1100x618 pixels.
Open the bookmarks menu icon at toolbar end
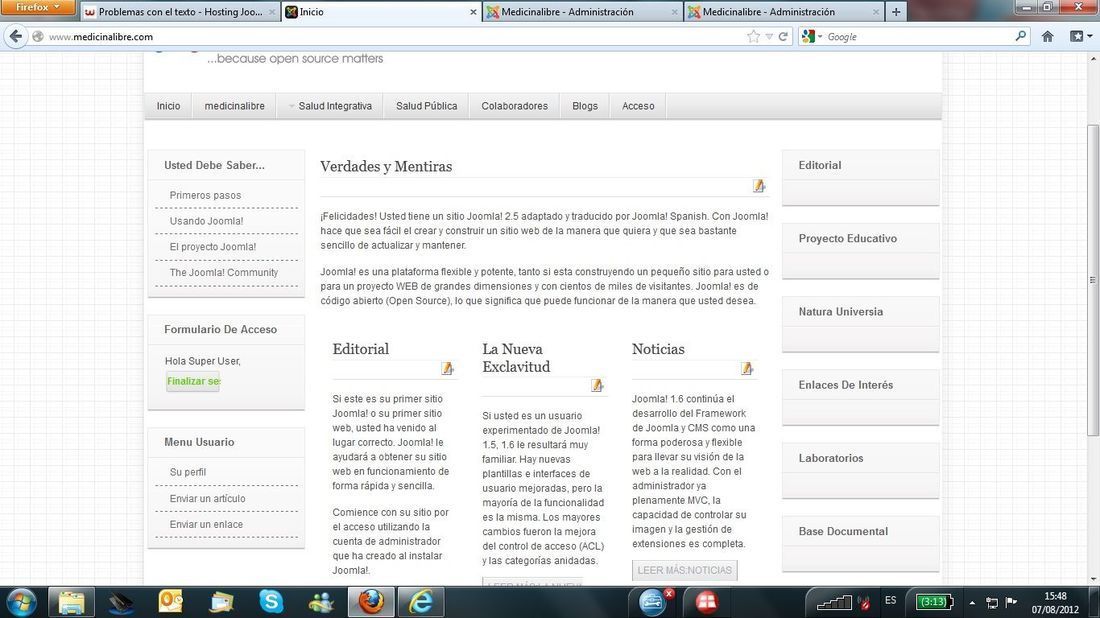point(1080,36)
